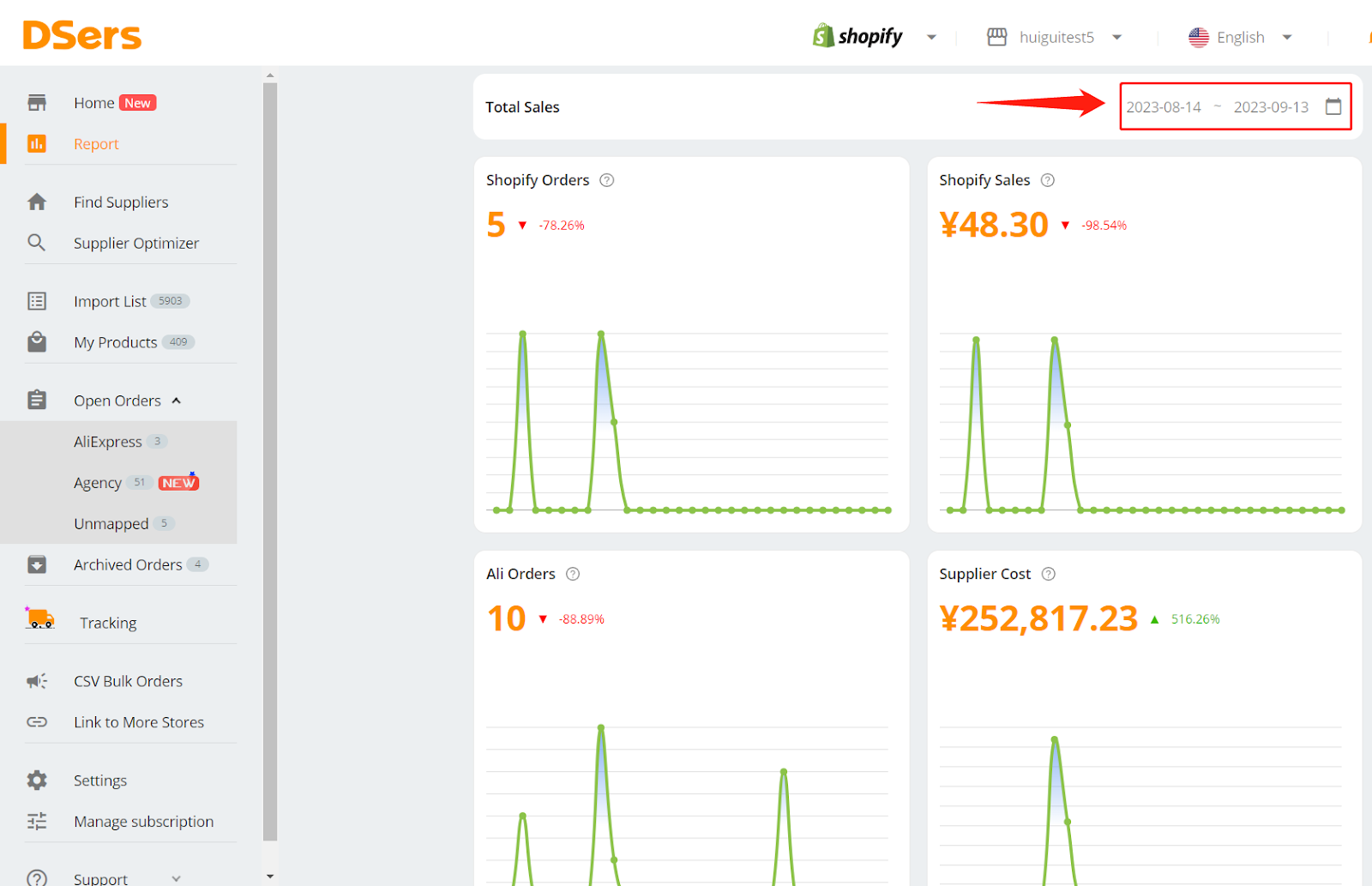Open Manage subscription page
Viewport: 1372px width, 886px height.
pyautogui.click(x=143, y=822)
